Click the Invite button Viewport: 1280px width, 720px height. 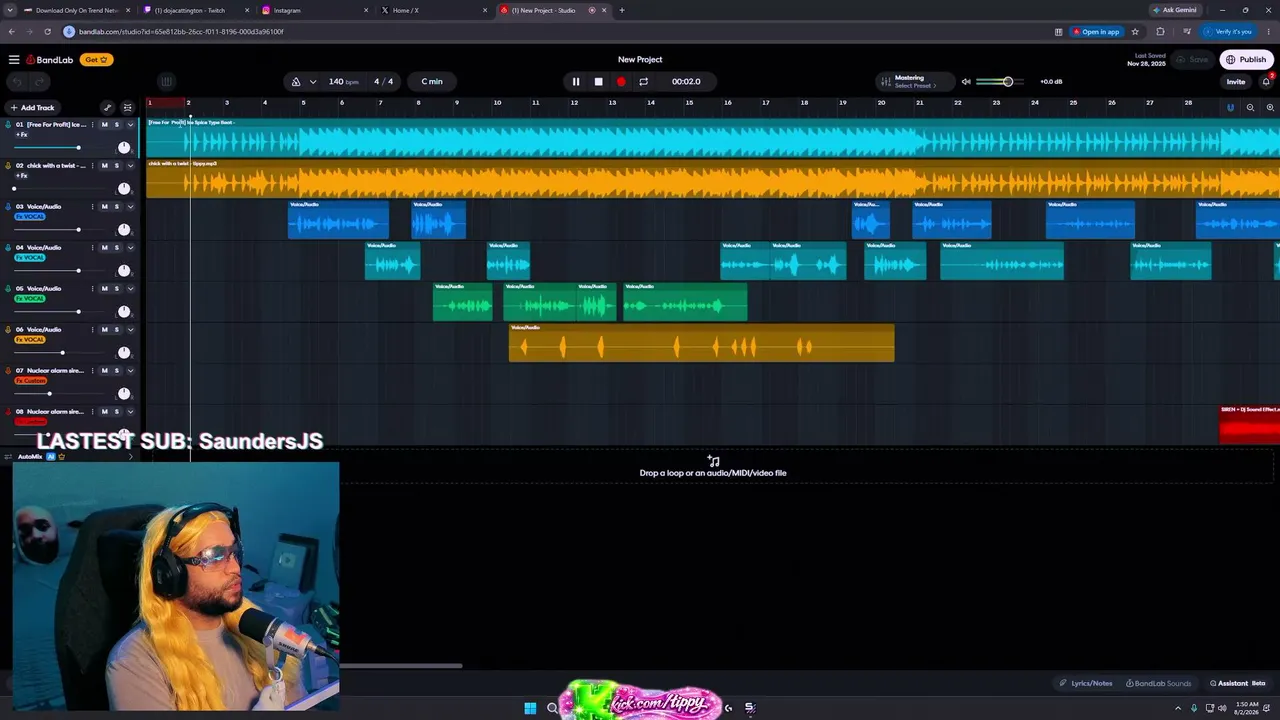(x=1236, y=82)
